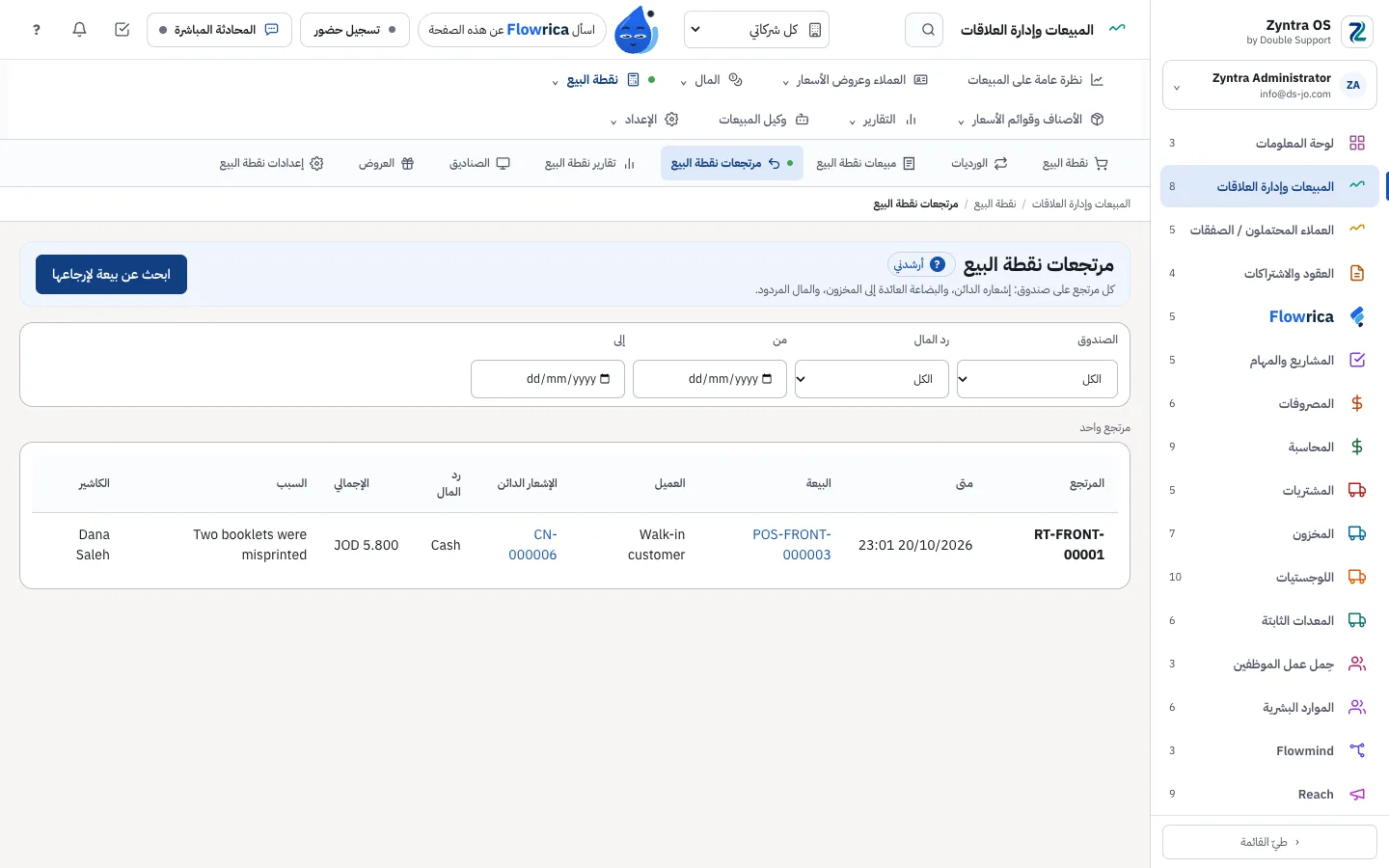Image resolution: width=1389 pixels, height=868 pixels.
Task: Select مرتجعات نقطة البيع tab
Action: click(x=731, y=163)
